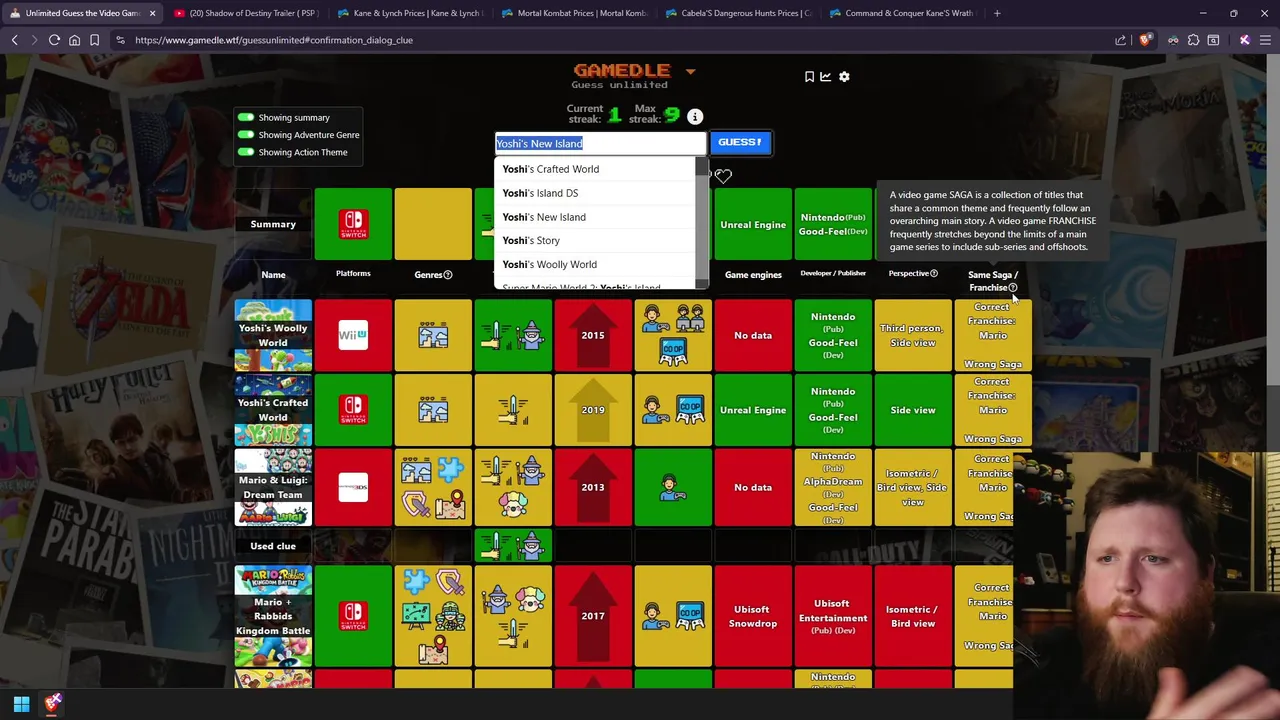Open the Brave Shields icon
Screen dimensions: 1280x720
[x=1146, y=40]
